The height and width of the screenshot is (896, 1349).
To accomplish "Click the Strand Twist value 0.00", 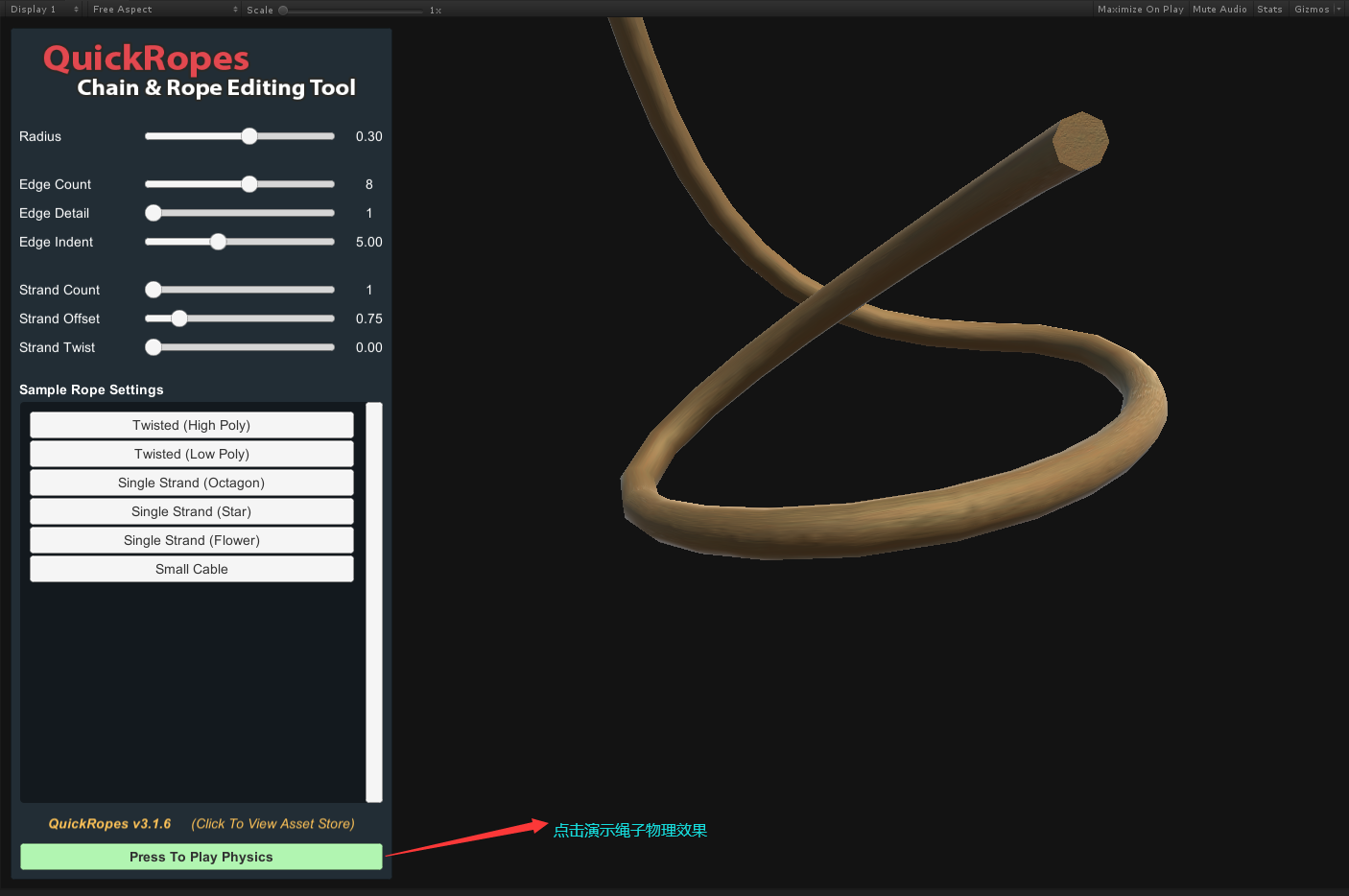I will coord(368,347).
